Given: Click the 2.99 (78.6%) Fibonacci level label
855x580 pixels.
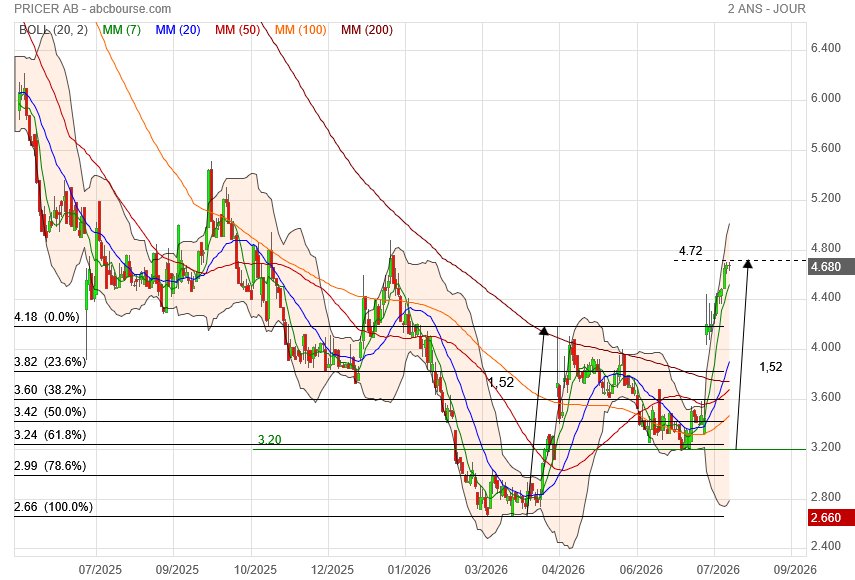Looking at the screenshot, I should (50, 466).
